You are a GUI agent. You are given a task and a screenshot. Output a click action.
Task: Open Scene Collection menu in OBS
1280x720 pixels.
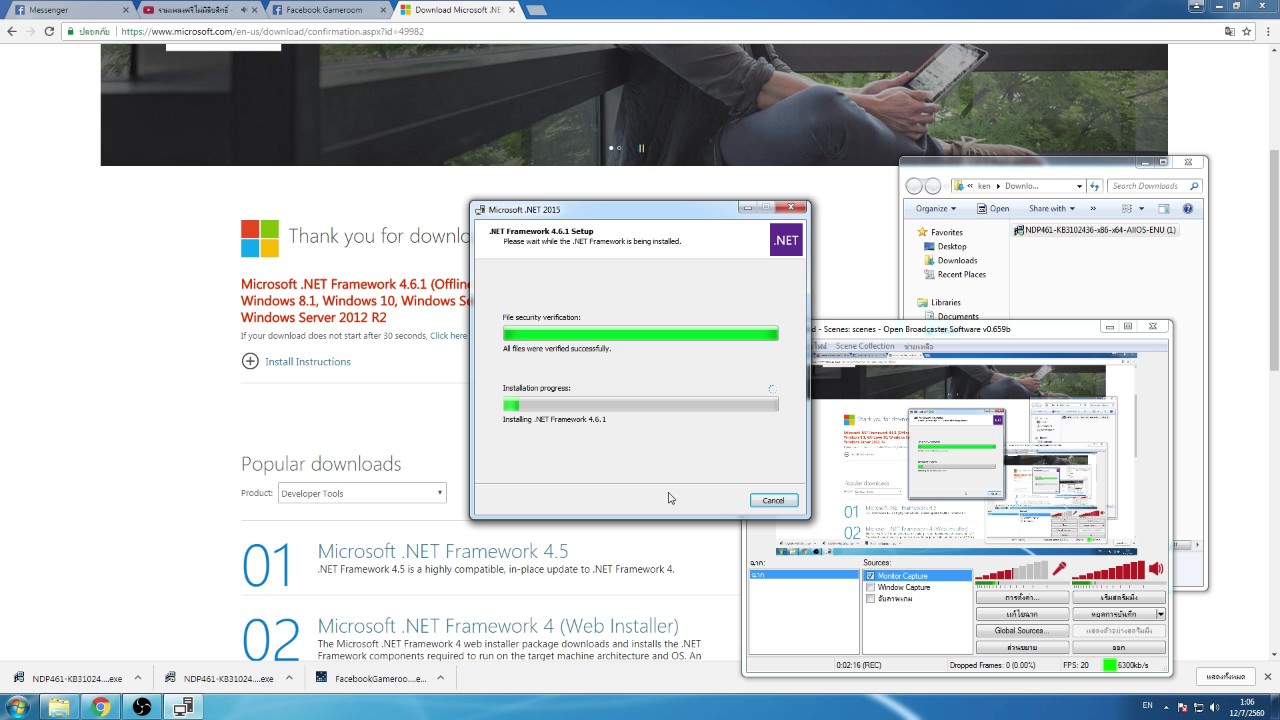click(x=865, y=346)
